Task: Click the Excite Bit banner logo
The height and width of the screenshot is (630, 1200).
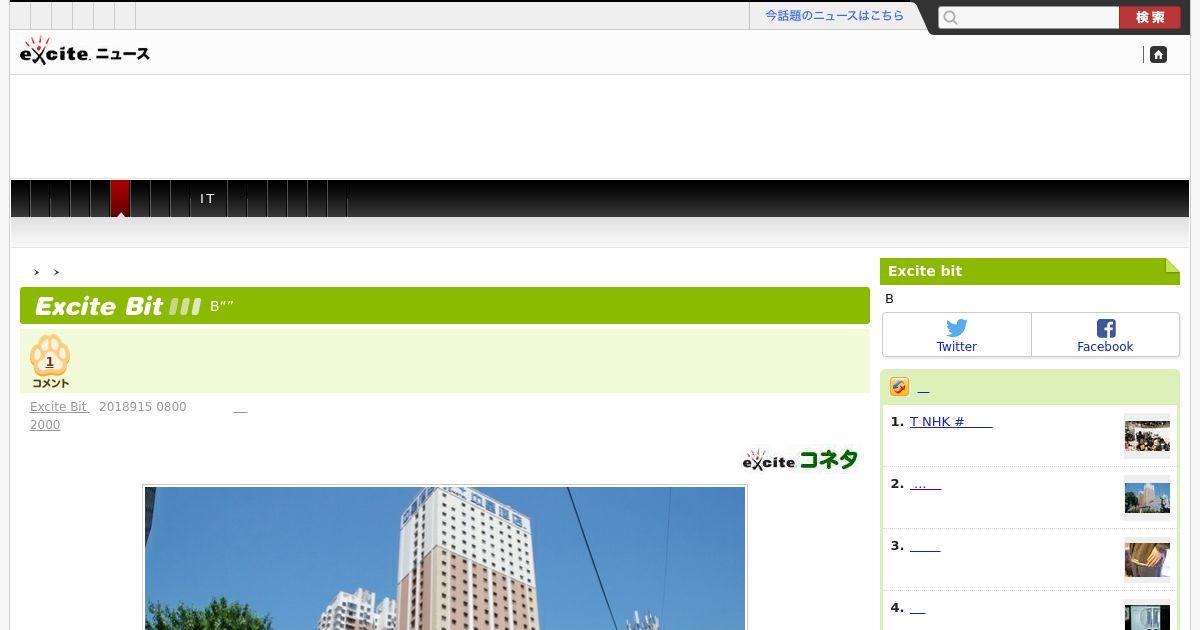Action: coord(118,306)
